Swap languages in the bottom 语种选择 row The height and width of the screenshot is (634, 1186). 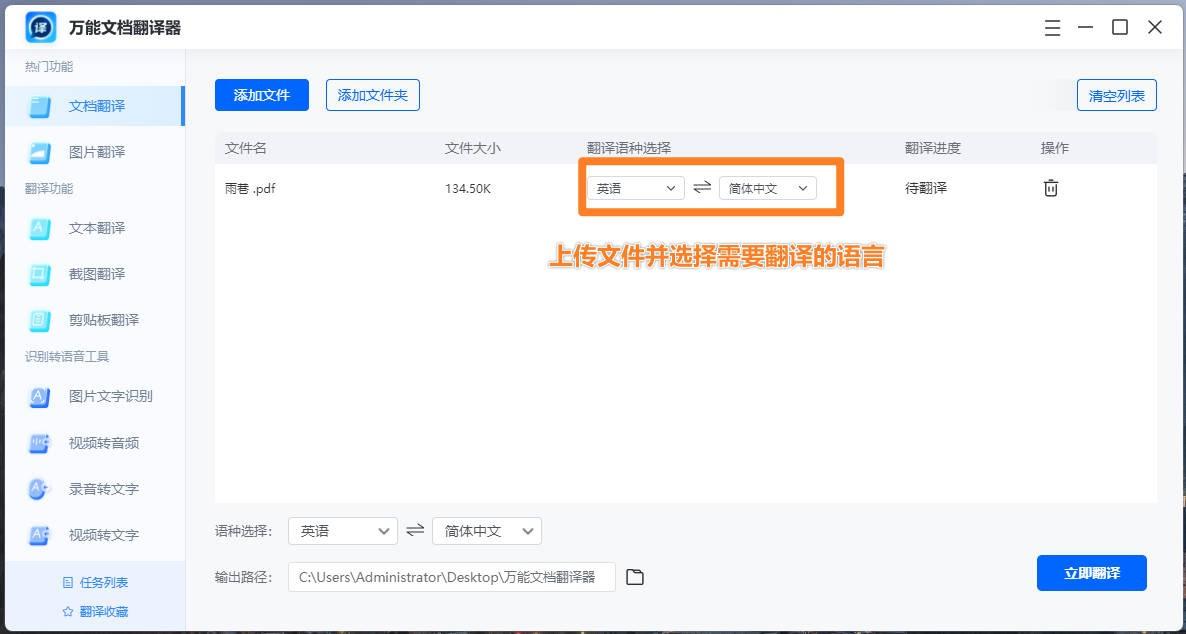click(x=415, y=531)
